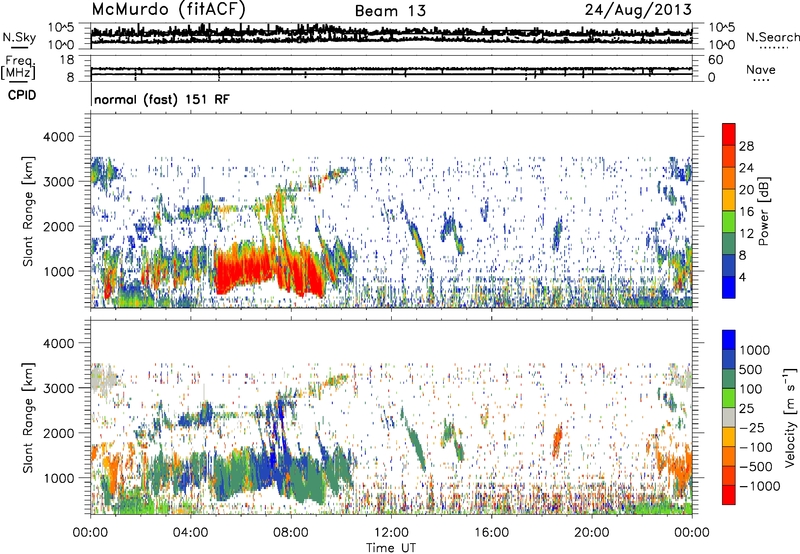Select the Beam 13 heading
Screen dimensions: 800x554
click(x=390, y=11)
